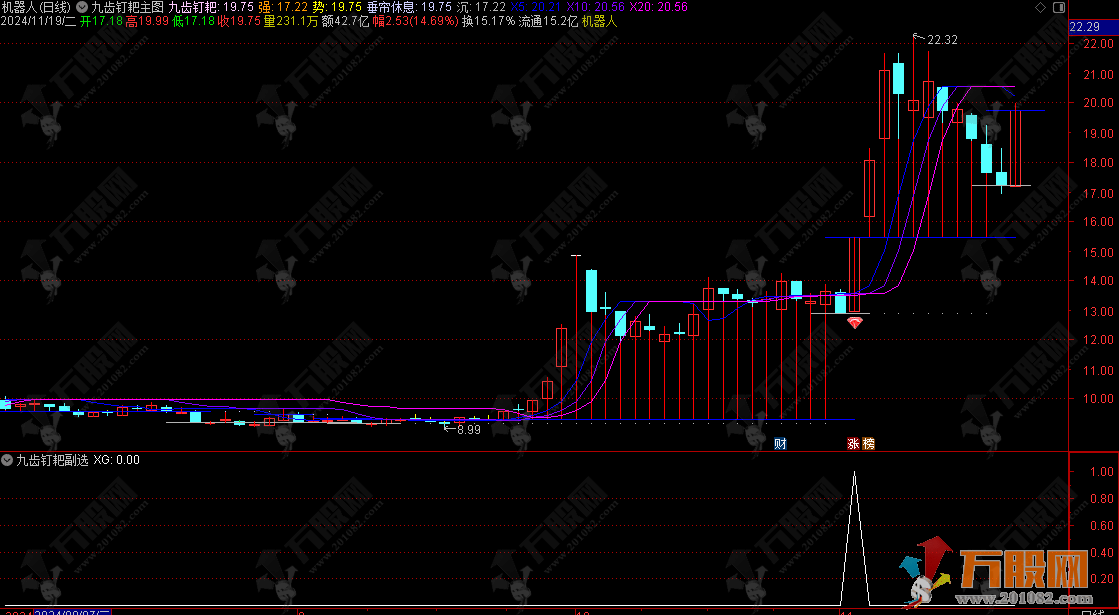1119x615 pixels.
Task: Click the red gem signal marker under the candle
Action: tap(854, 323)
